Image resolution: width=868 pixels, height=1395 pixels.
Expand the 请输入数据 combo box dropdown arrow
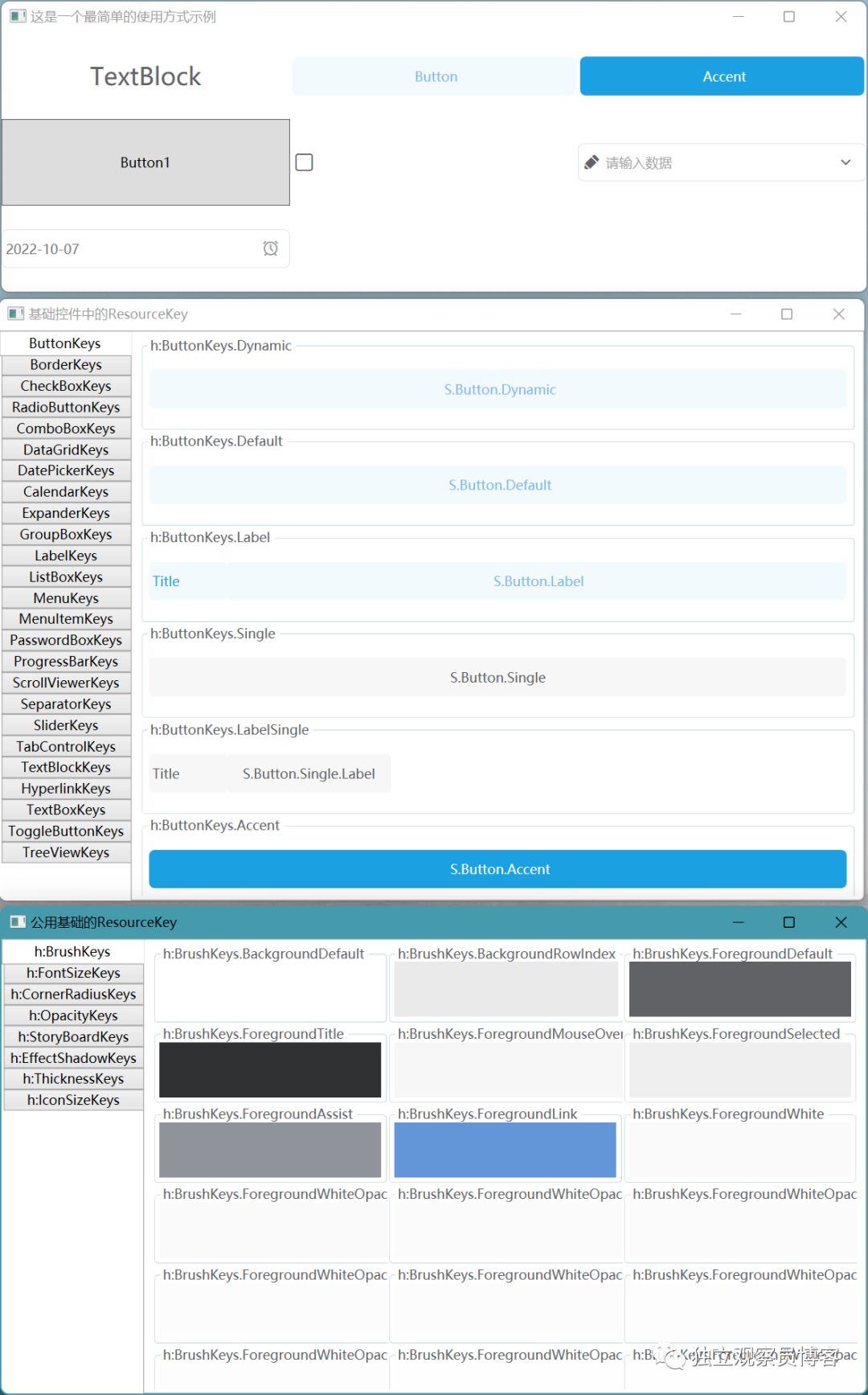point(845,162)
